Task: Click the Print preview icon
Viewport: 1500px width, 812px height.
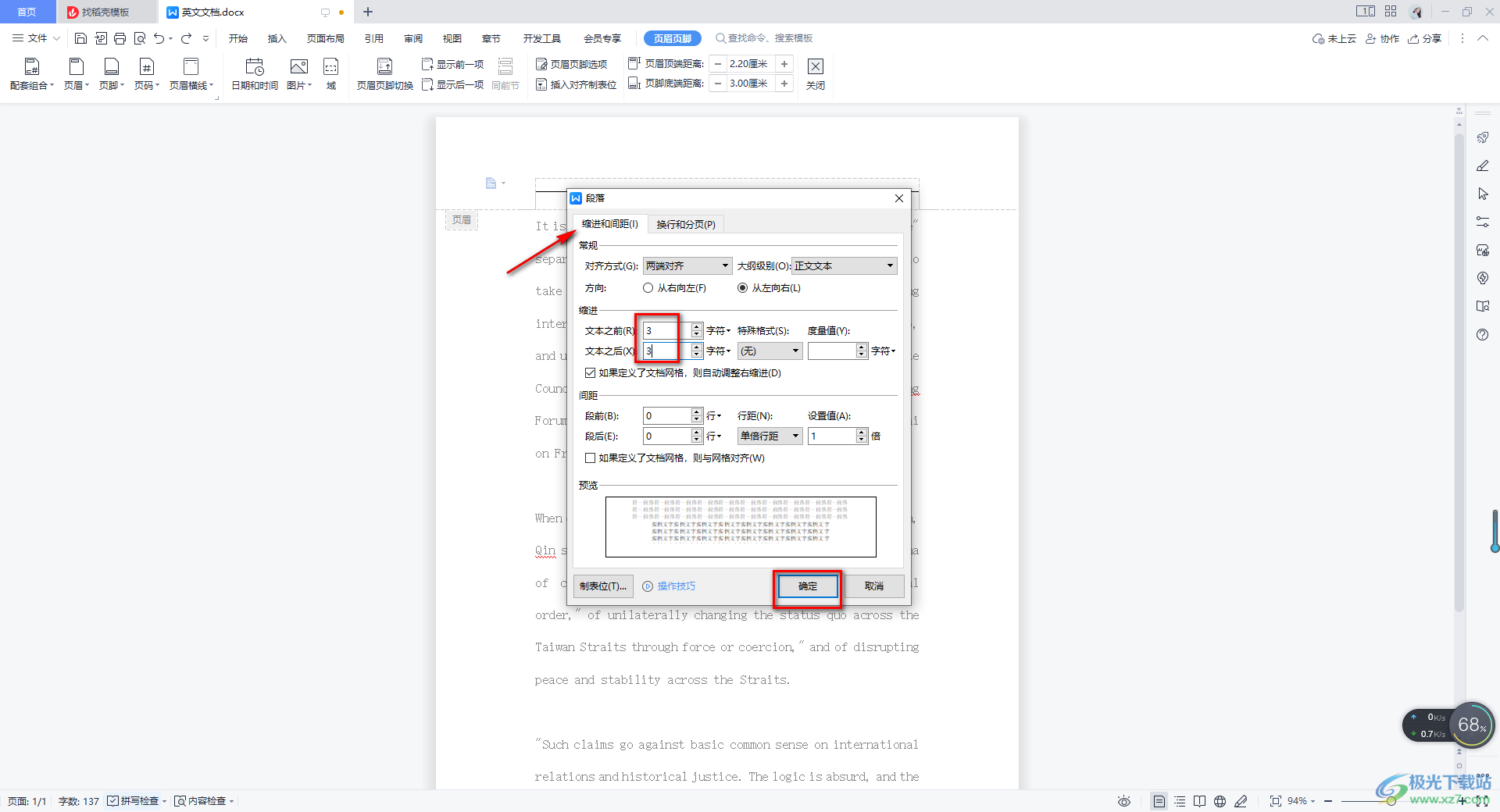Action: [140, 38]
